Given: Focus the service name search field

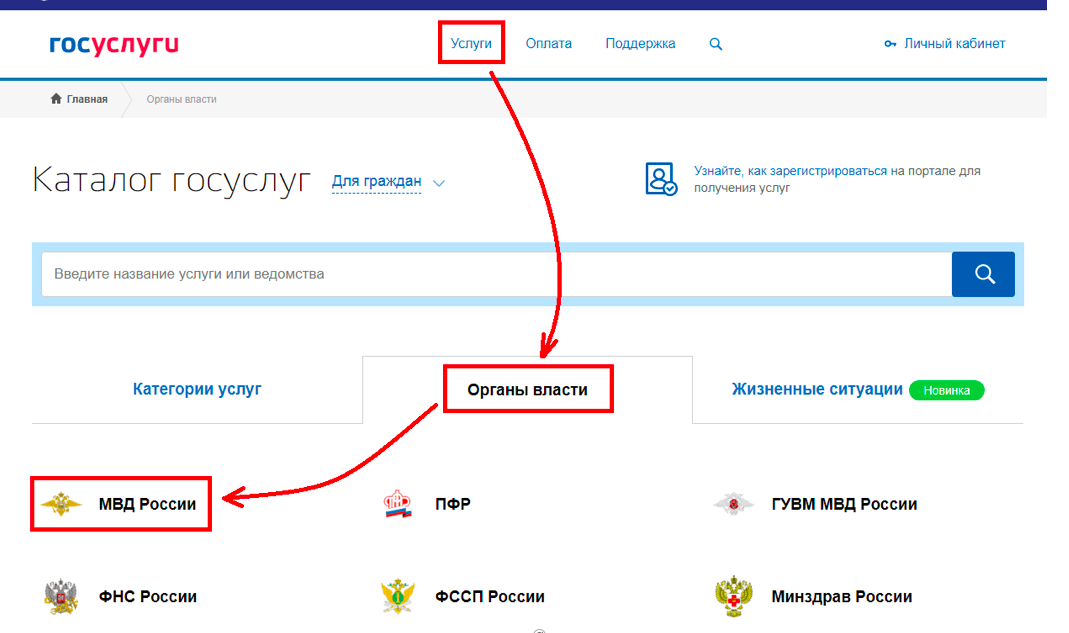Looking at the screenshot, I should click(496, 274).
